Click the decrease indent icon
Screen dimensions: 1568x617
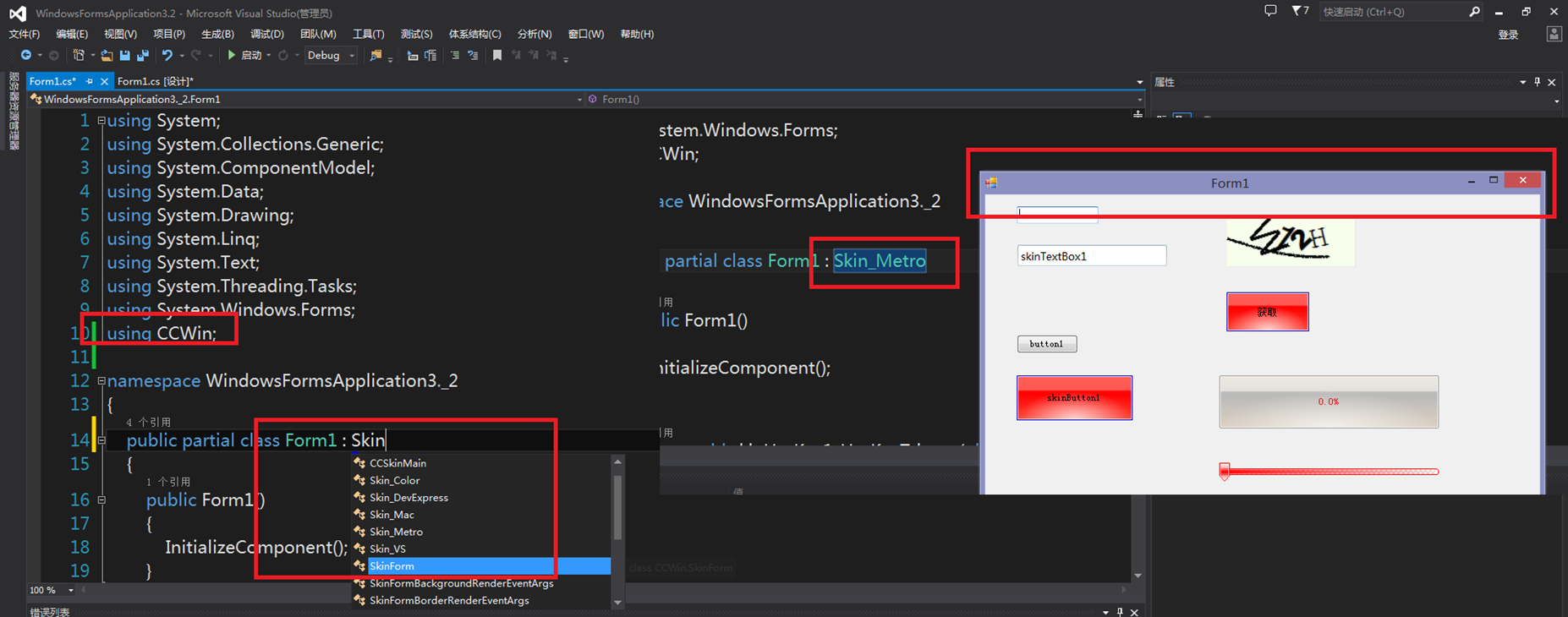413,56
